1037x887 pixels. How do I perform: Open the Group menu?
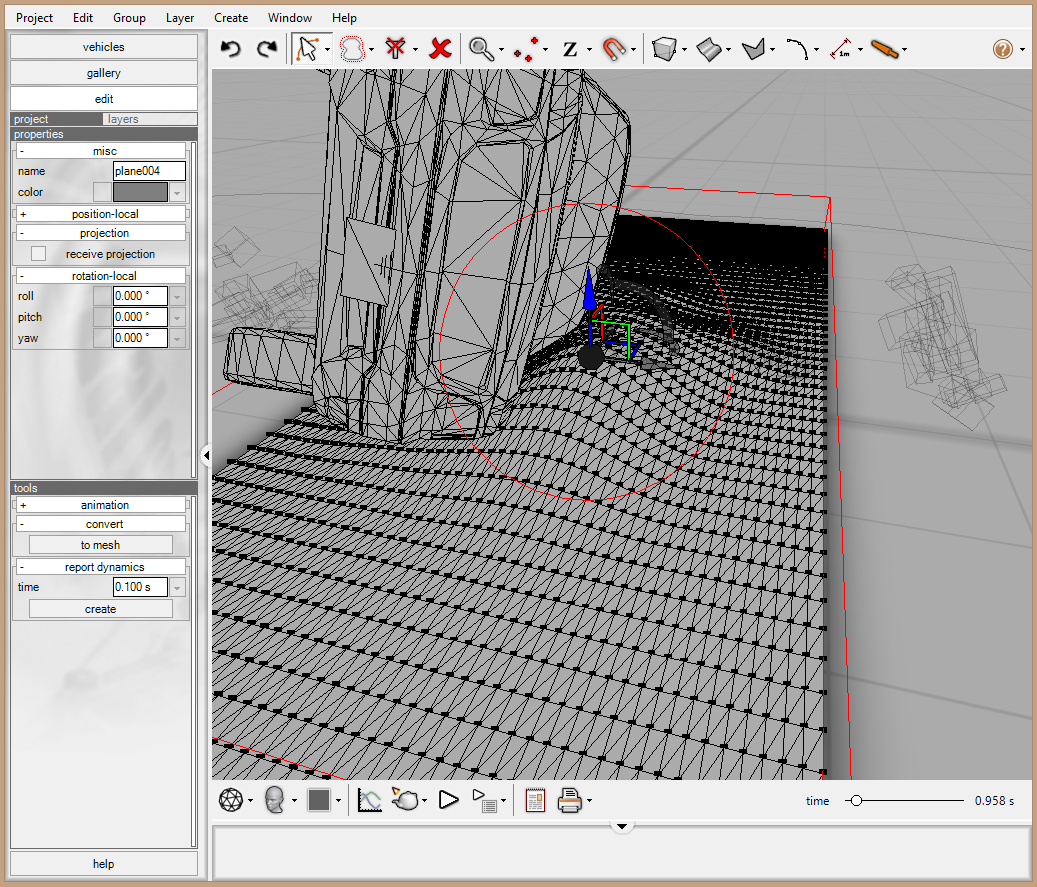point(129,18)
